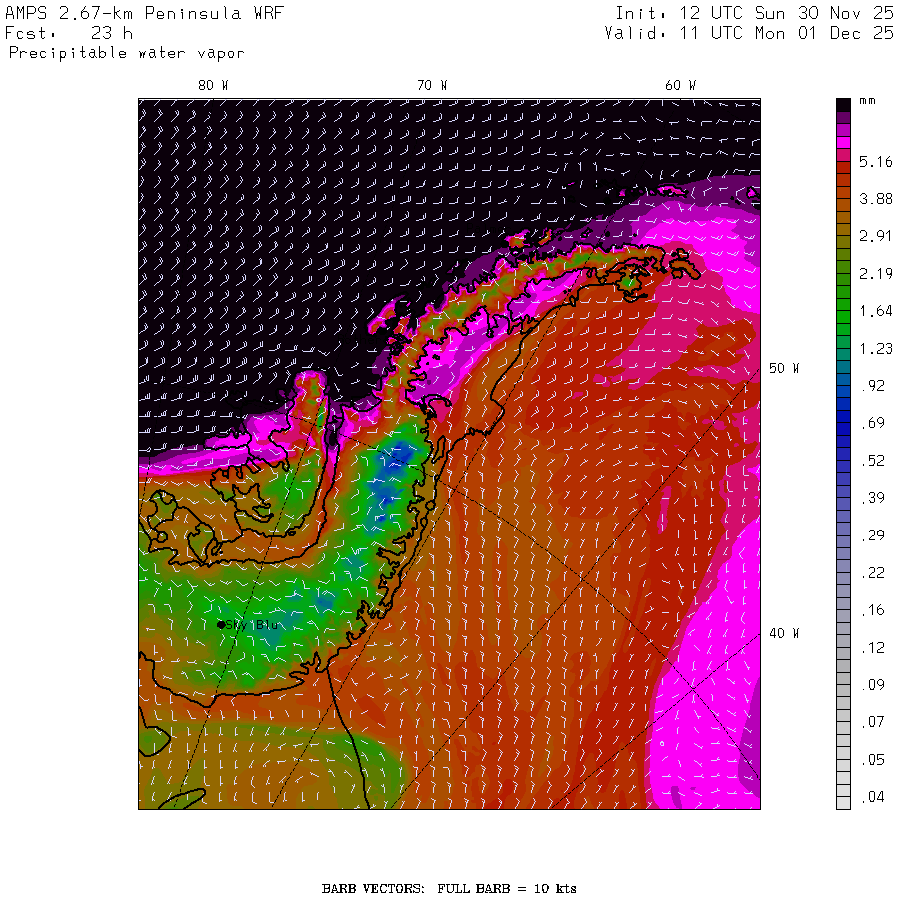Select the 'Precipitable water vapor' label
This screenshot has height=900, width=900.
click(x=127, y=53)
